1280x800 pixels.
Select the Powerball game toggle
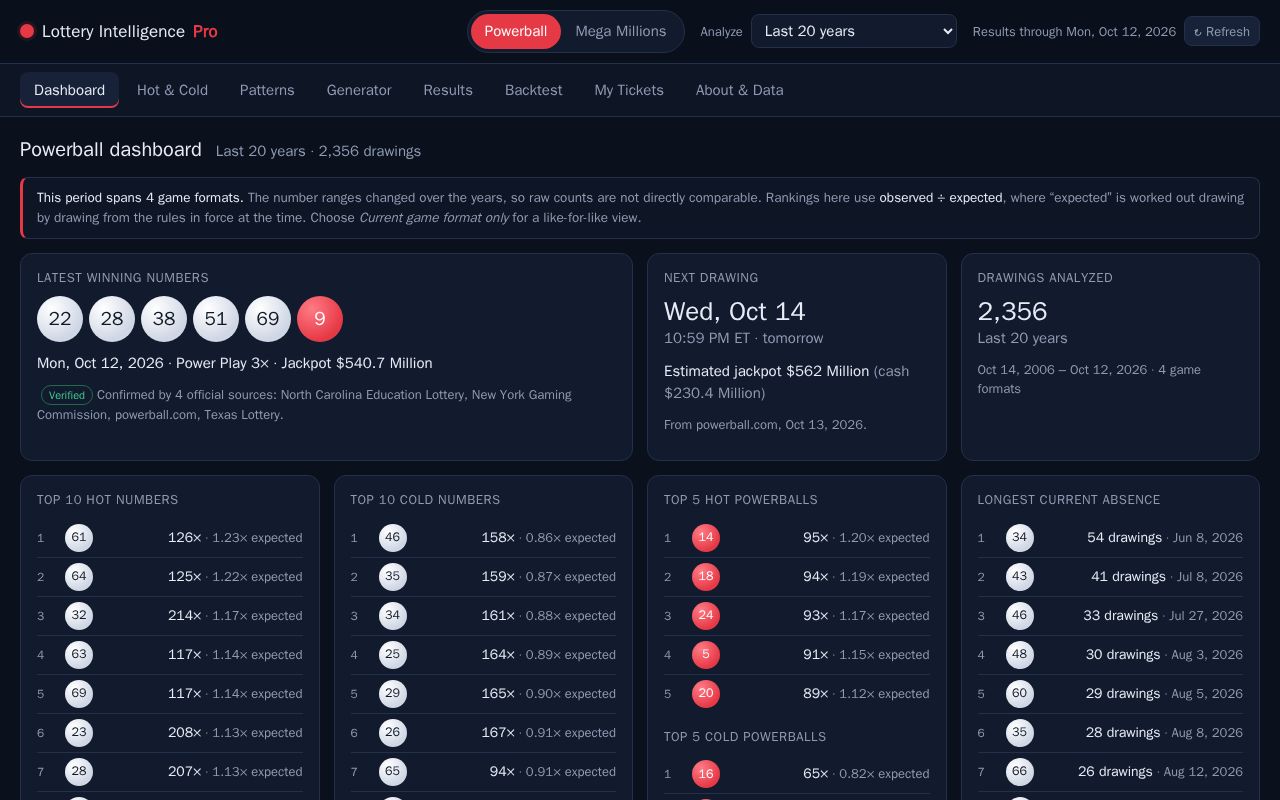tap(515, 31)
